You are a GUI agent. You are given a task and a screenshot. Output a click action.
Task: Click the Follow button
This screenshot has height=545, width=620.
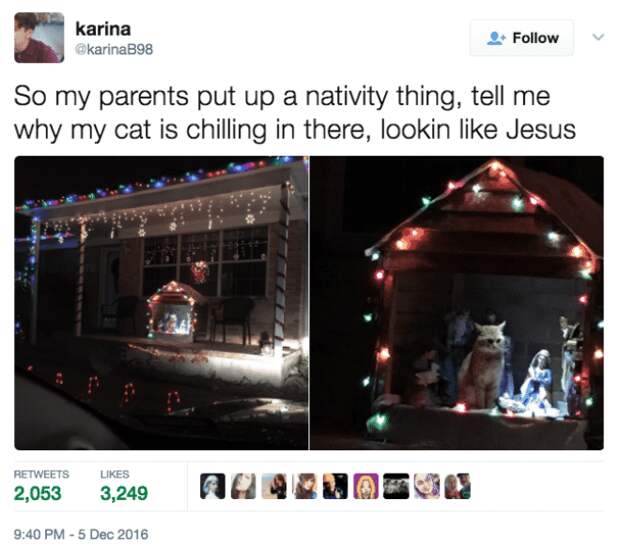click(522, 38)
